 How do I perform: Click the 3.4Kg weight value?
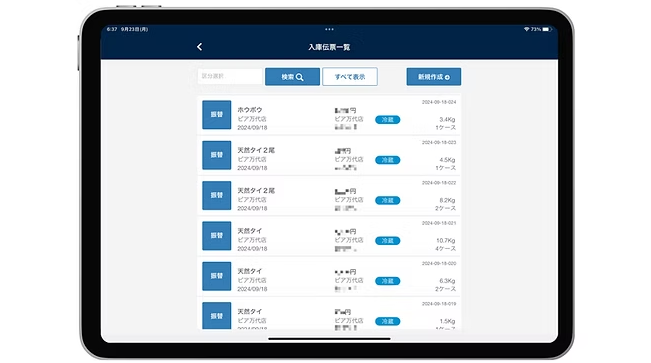pos(447,120)
